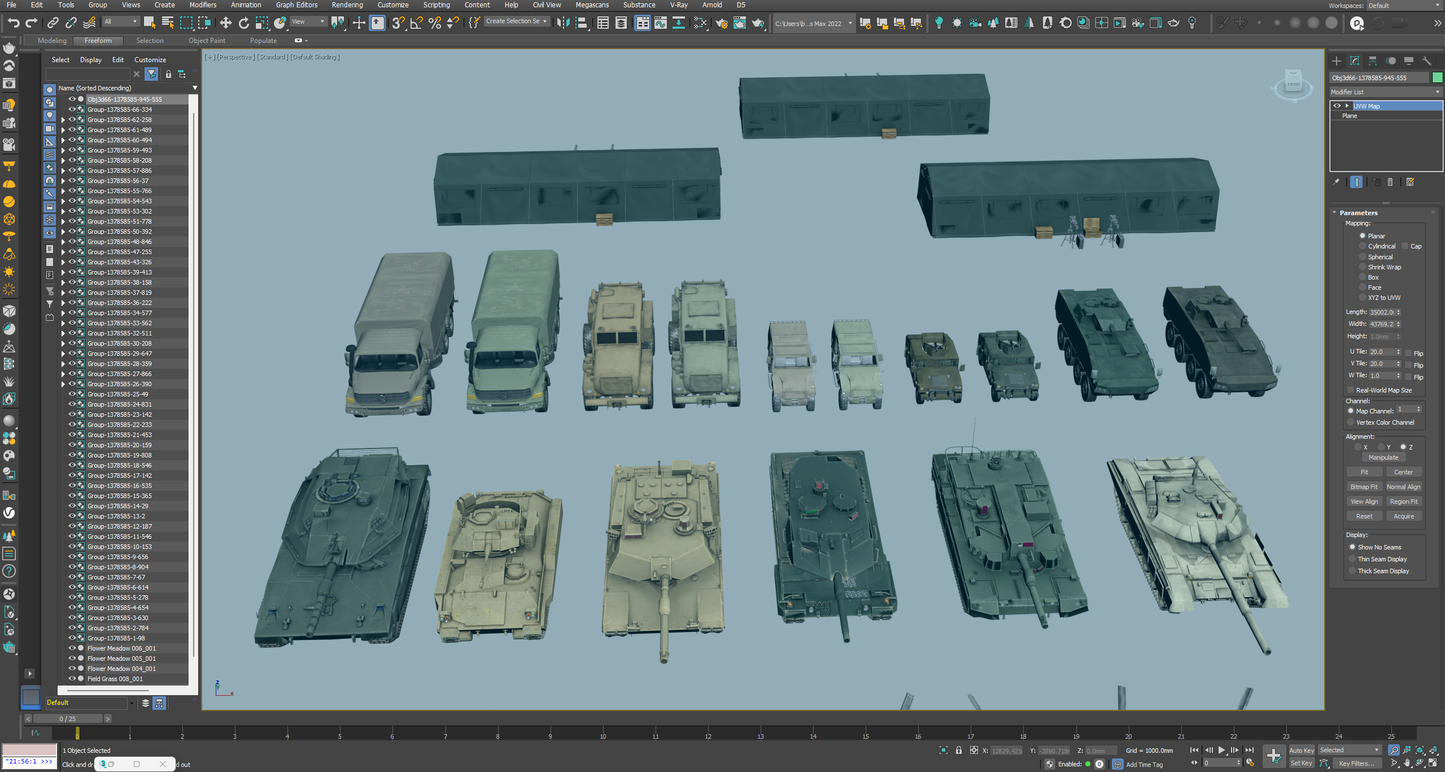Click the Manipulate button
The width and height of the screenshot is (1445, 772).
(1384, 457)
